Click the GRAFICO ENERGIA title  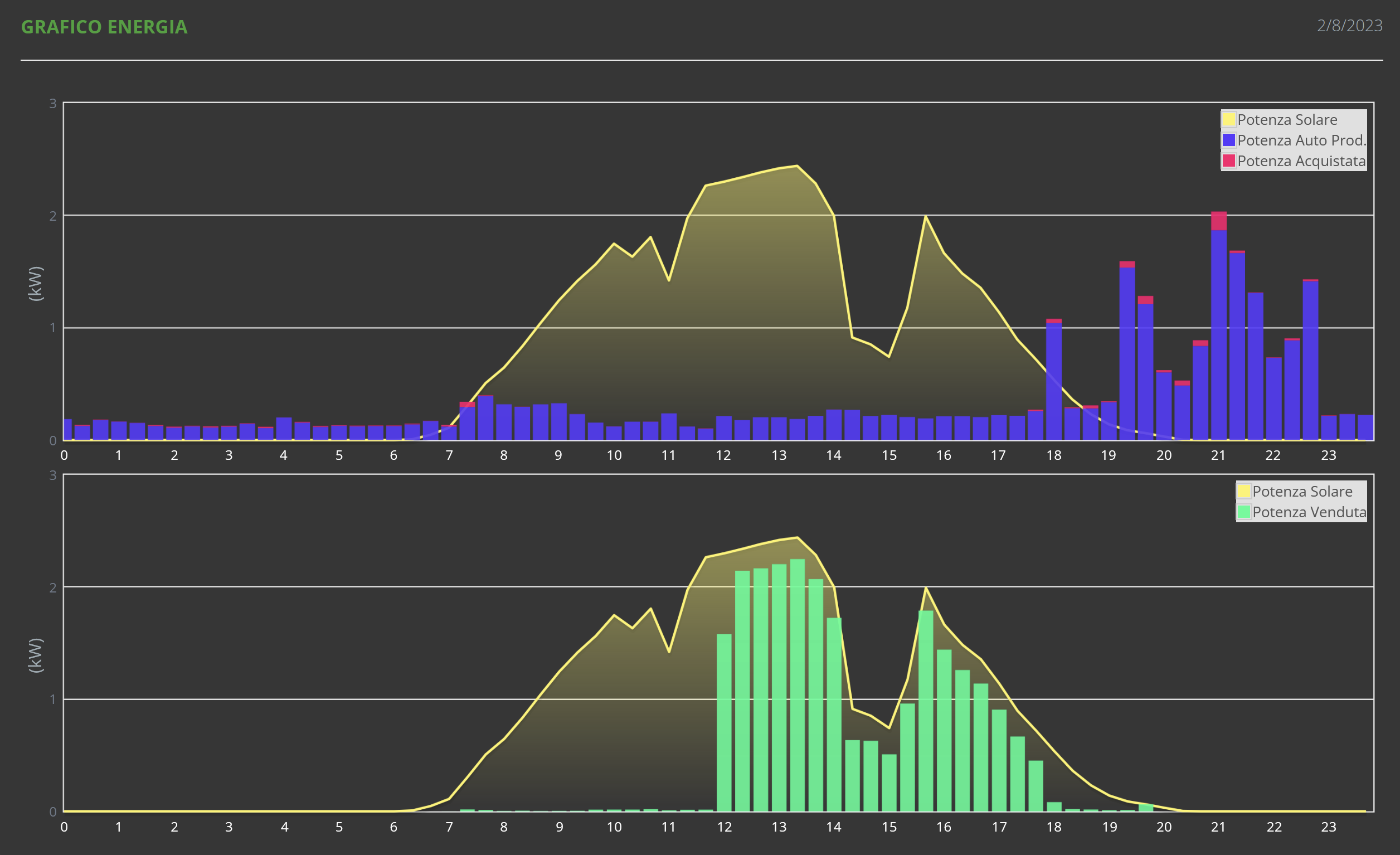(x=104, y=27)
